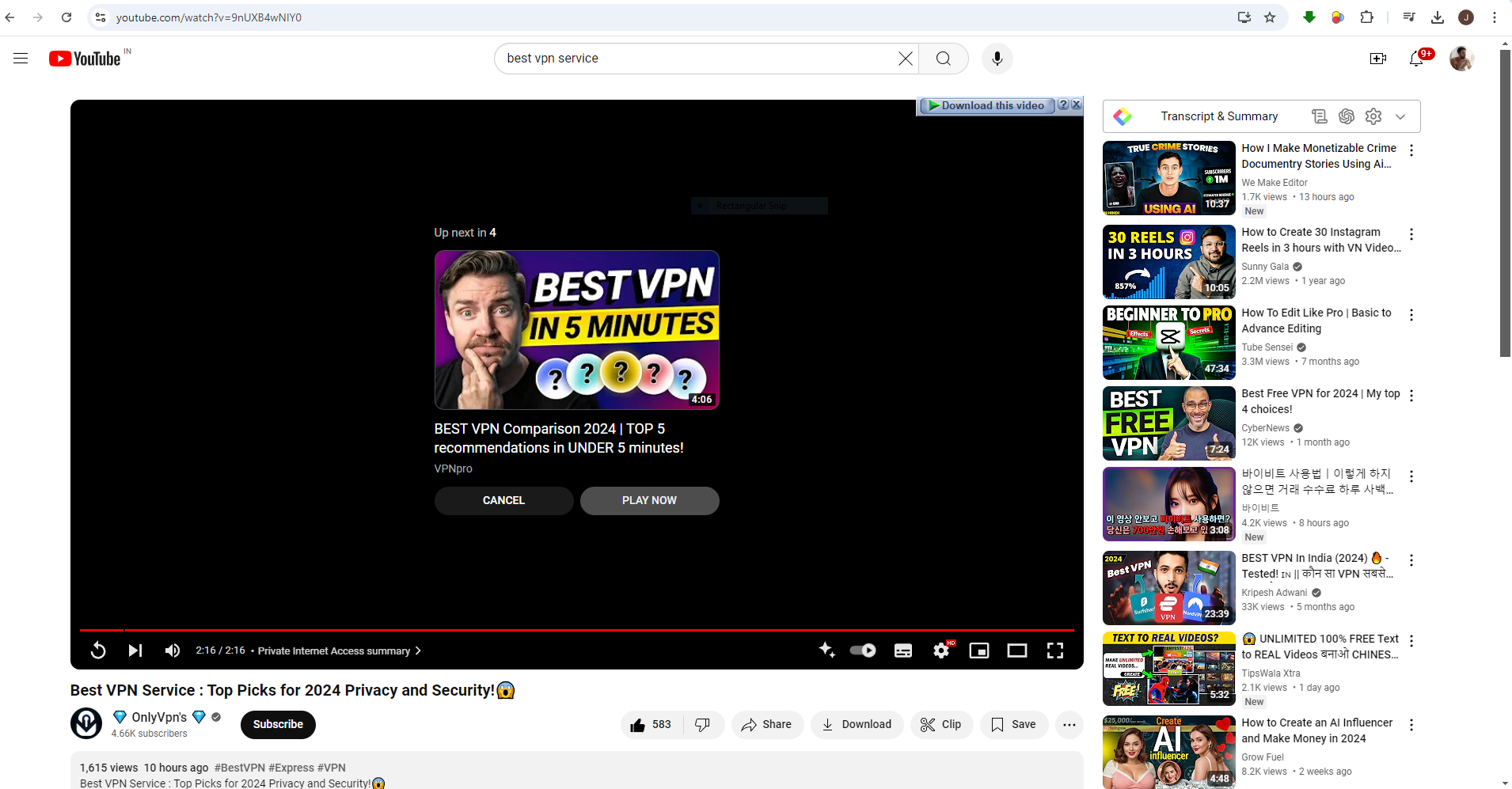Open the #BestVPN hashtag link

(240, 768)
